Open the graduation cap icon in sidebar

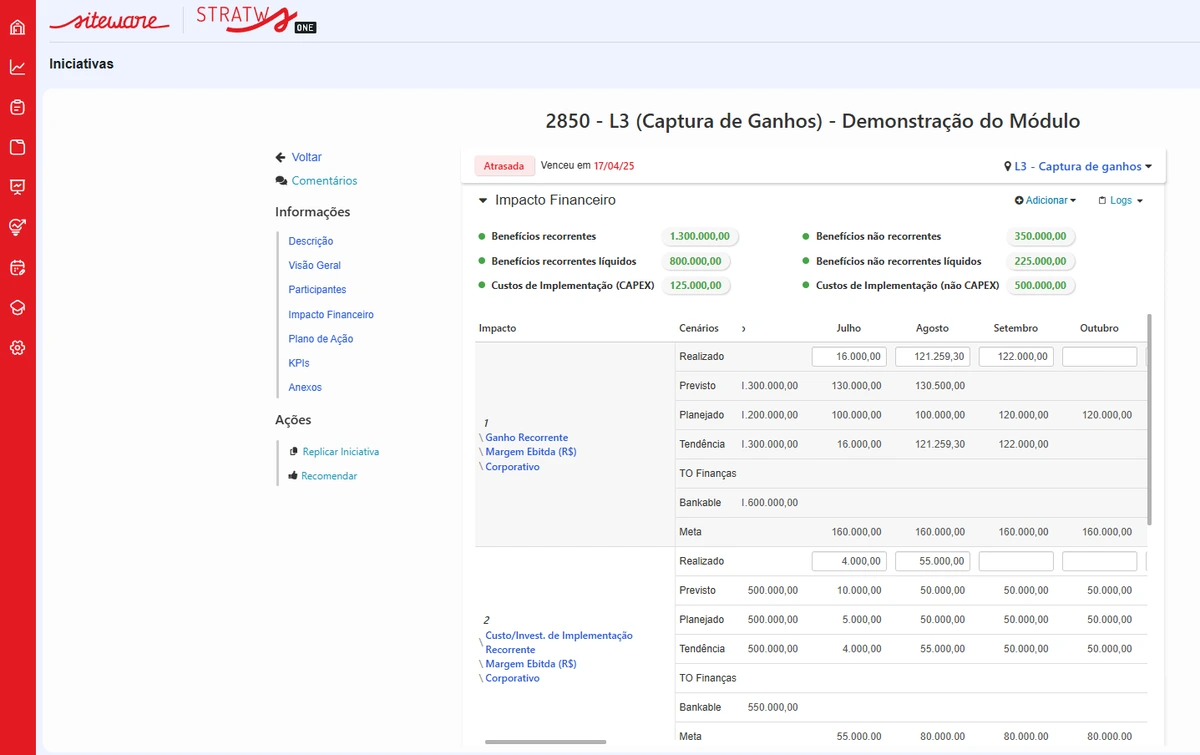tap(17, 307)
